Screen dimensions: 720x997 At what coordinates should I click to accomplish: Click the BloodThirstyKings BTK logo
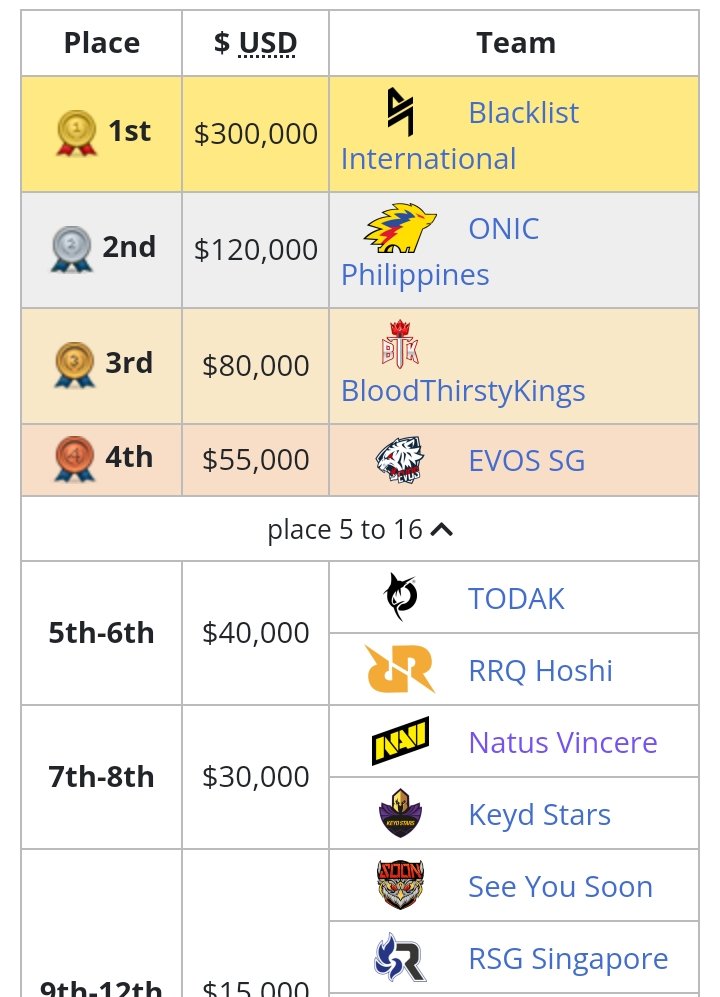coord(400,345)
